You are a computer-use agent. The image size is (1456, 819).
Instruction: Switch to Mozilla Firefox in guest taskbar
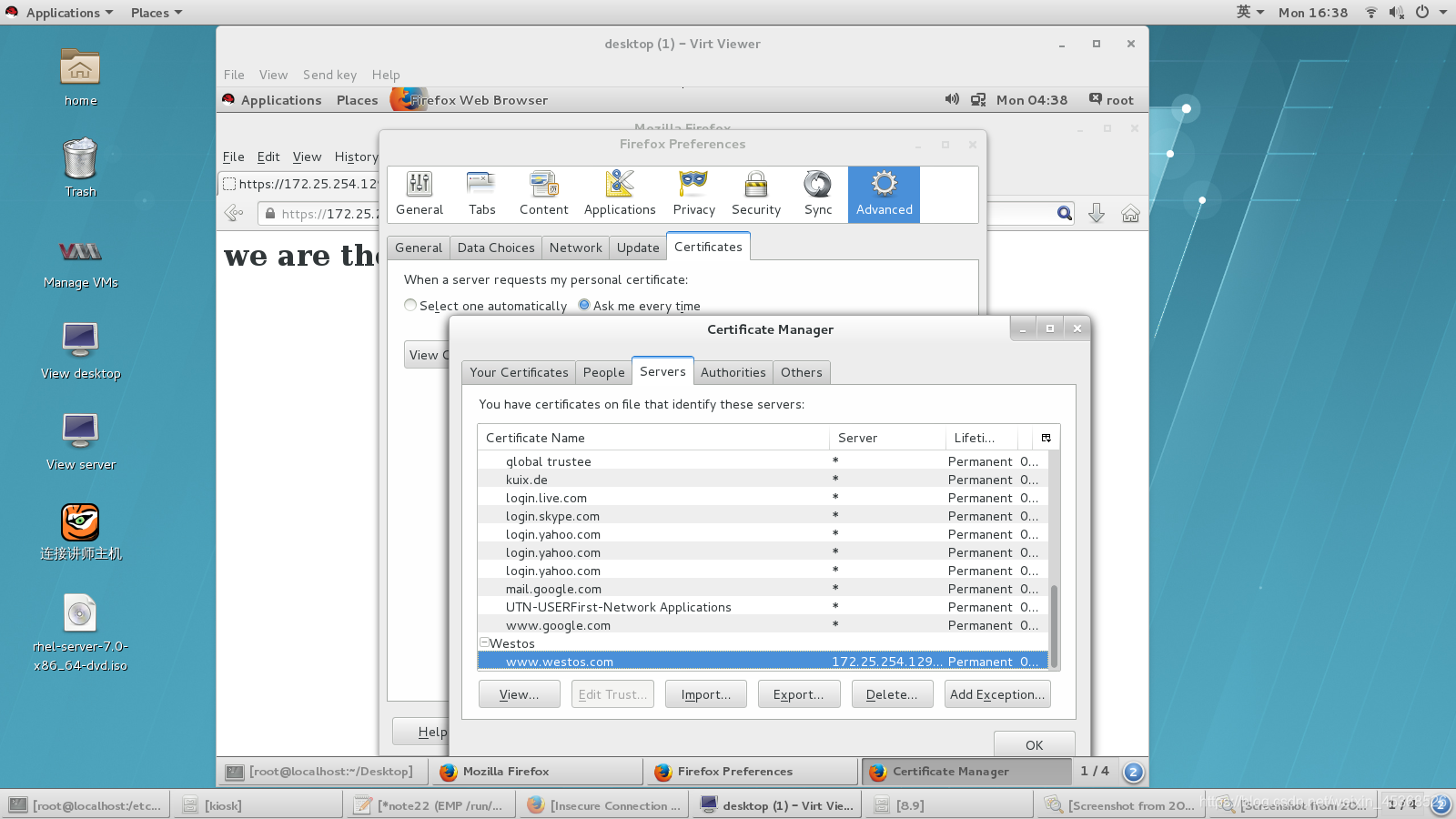click(x=535, y=772)
